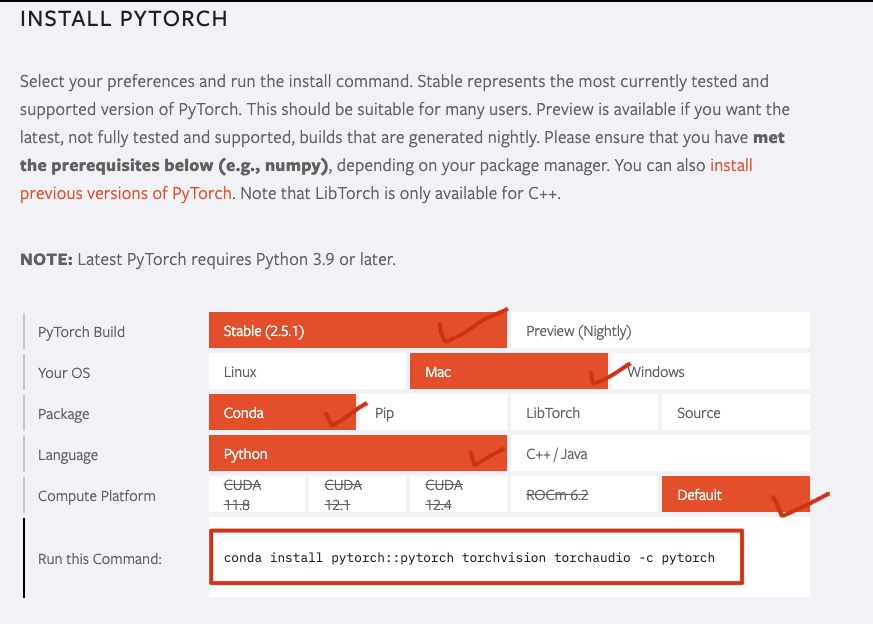Select the CUDA 12.1 compute platform

point(357,494)
